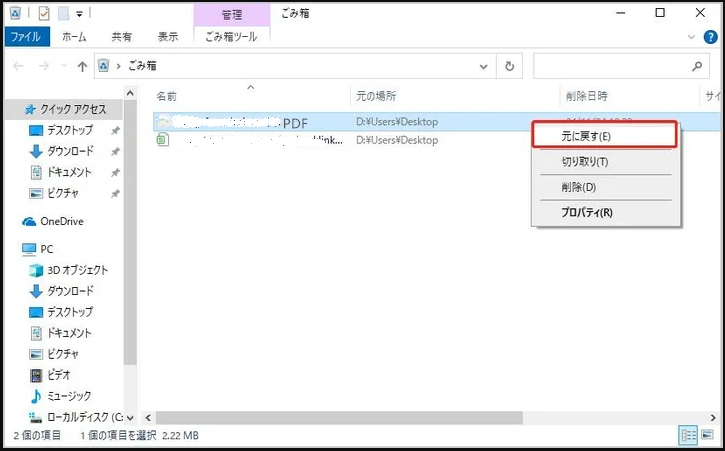Click the OneDrive cloud icon
This screenshot has width=725, height=451.
pos(29,222)
